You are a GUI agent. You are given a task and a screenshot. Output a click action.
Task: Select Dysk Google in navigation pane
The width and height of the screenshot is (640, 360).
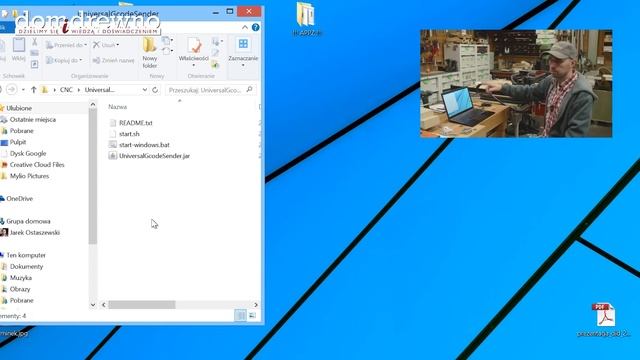(x=28, y=153)
